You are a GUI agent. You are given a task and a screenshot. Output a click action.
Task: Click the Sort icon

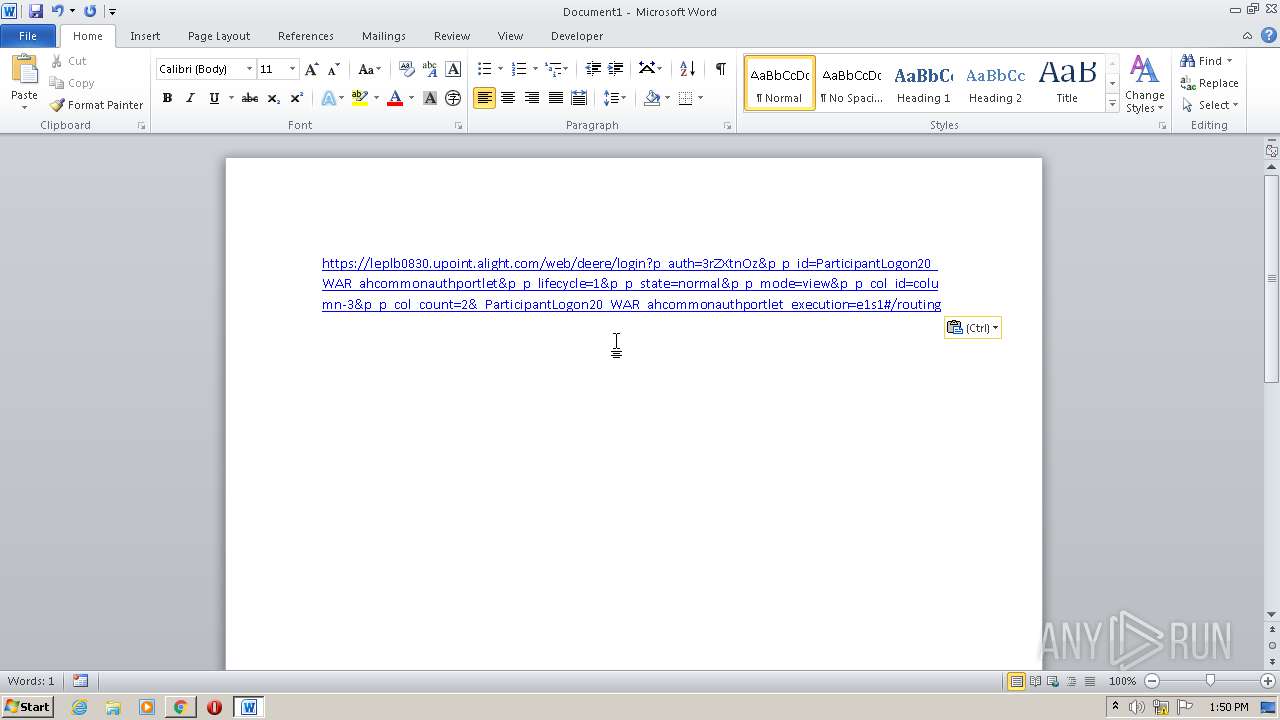687,69
